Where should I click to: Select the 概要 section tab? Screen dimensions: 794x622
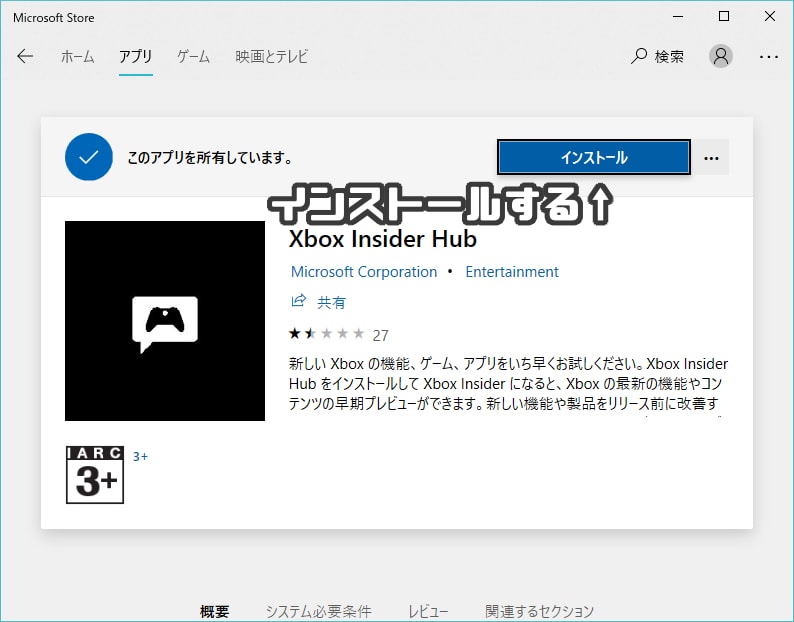coord(214,611)
